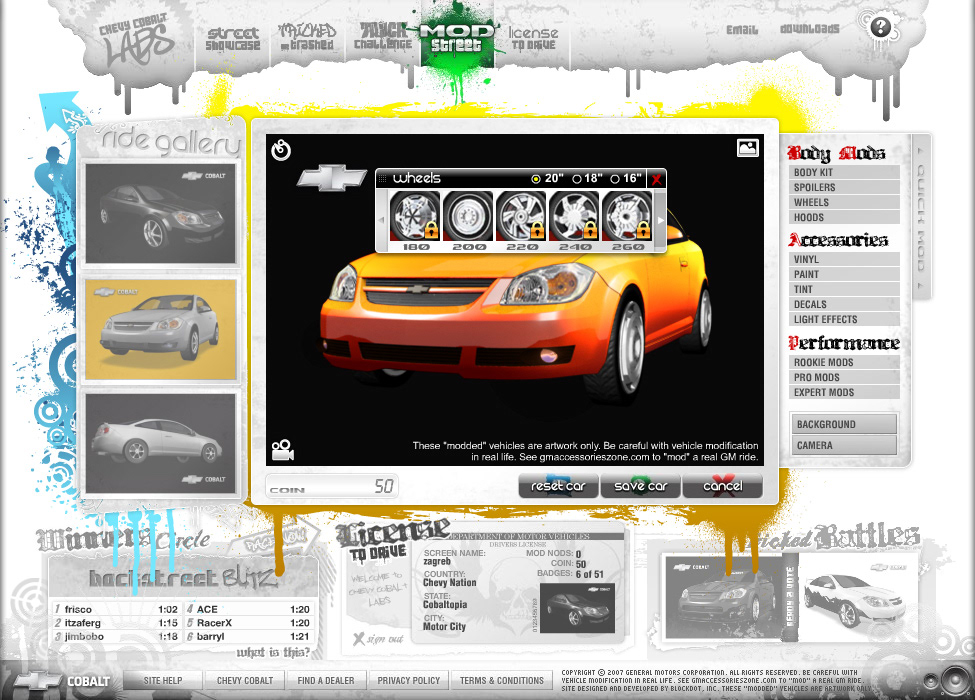This screenshot has width=975, height=700.
Task: Click the video camera icon in car viewer
Action: click(282, 450)
